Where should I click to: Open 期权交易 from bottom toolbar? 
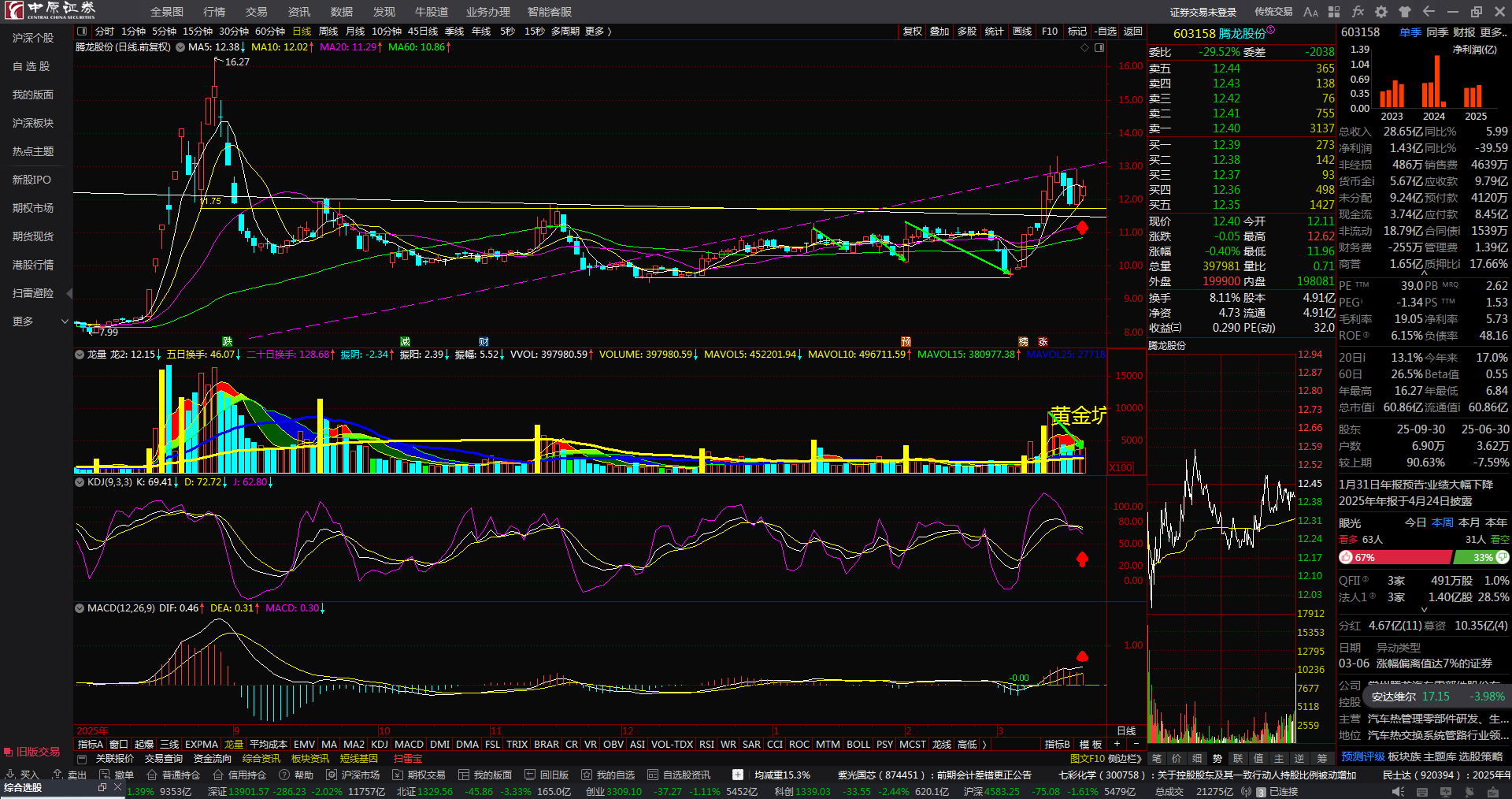point(420,775)
